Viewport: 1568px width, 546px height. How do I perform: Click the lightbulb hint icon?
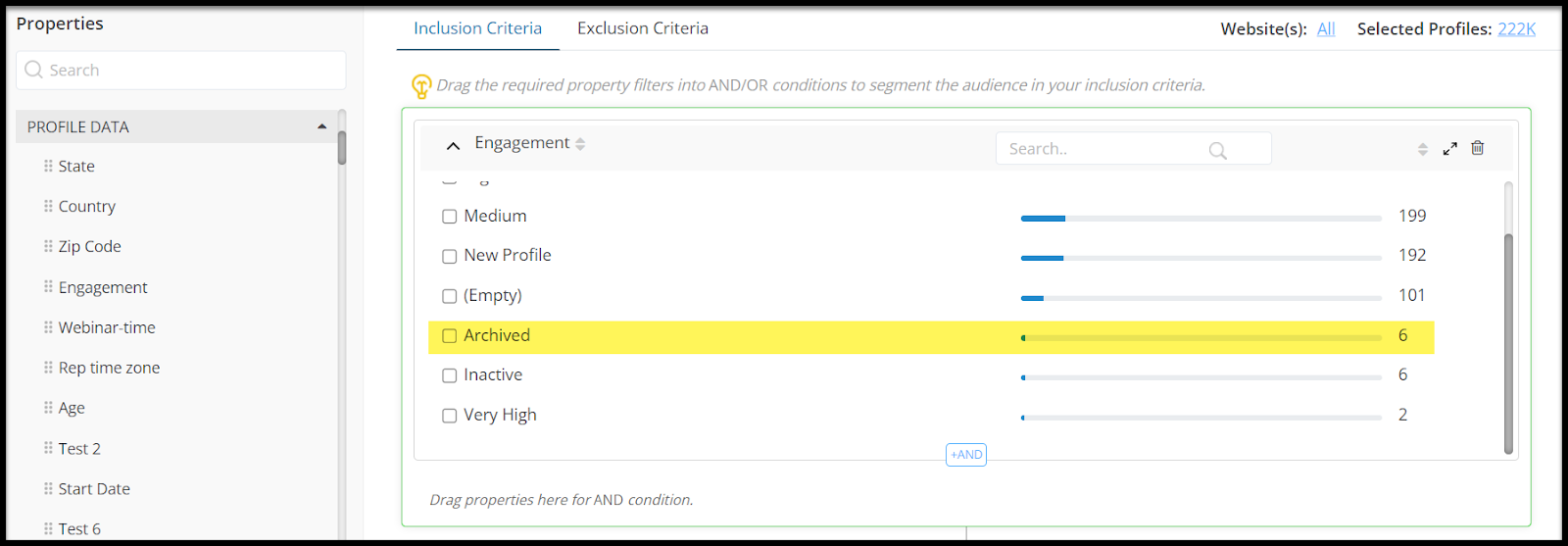pyautogui.click(x=421, y=86)
